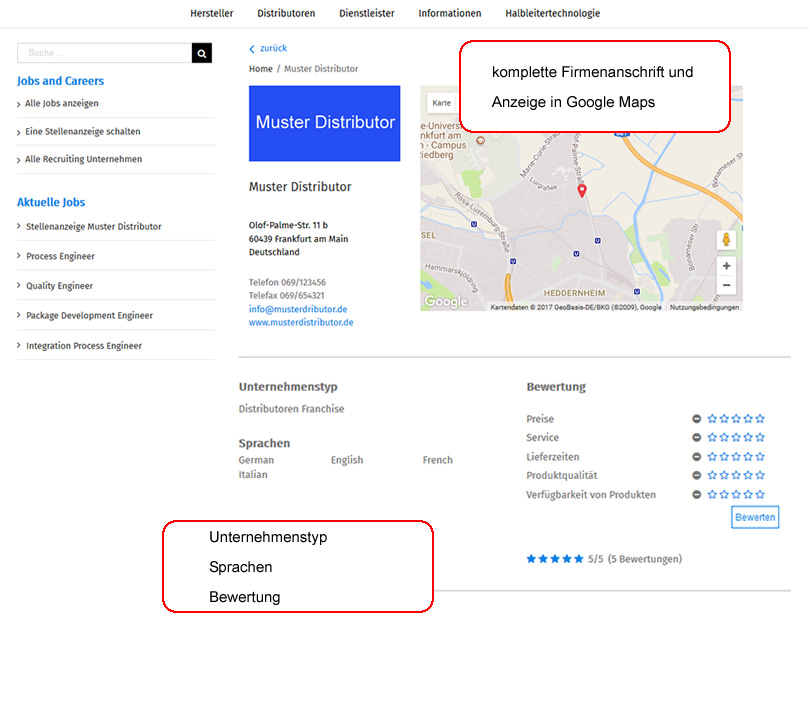The width and height of the screenshot is (810, 718).
Task: Reset the Lieferzeiten rating with minus icon
Action: pos(696,457)
